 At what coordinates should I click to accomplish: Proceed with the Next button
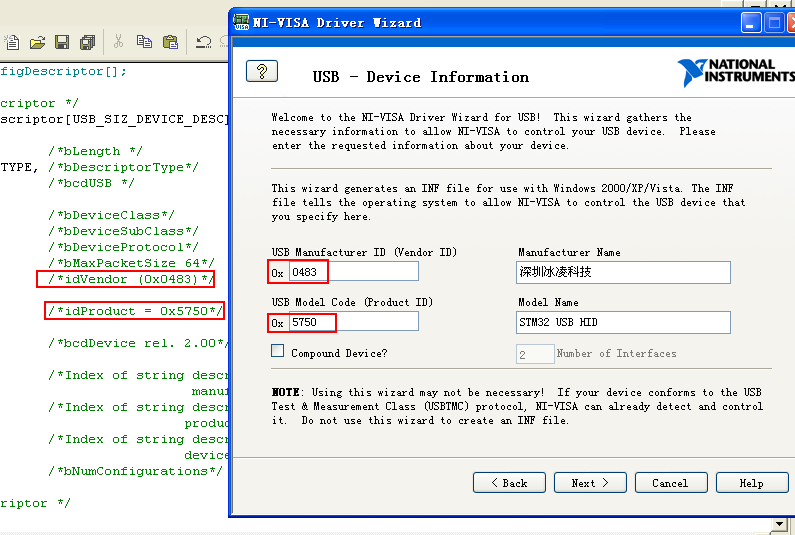(x=590, y=483)
